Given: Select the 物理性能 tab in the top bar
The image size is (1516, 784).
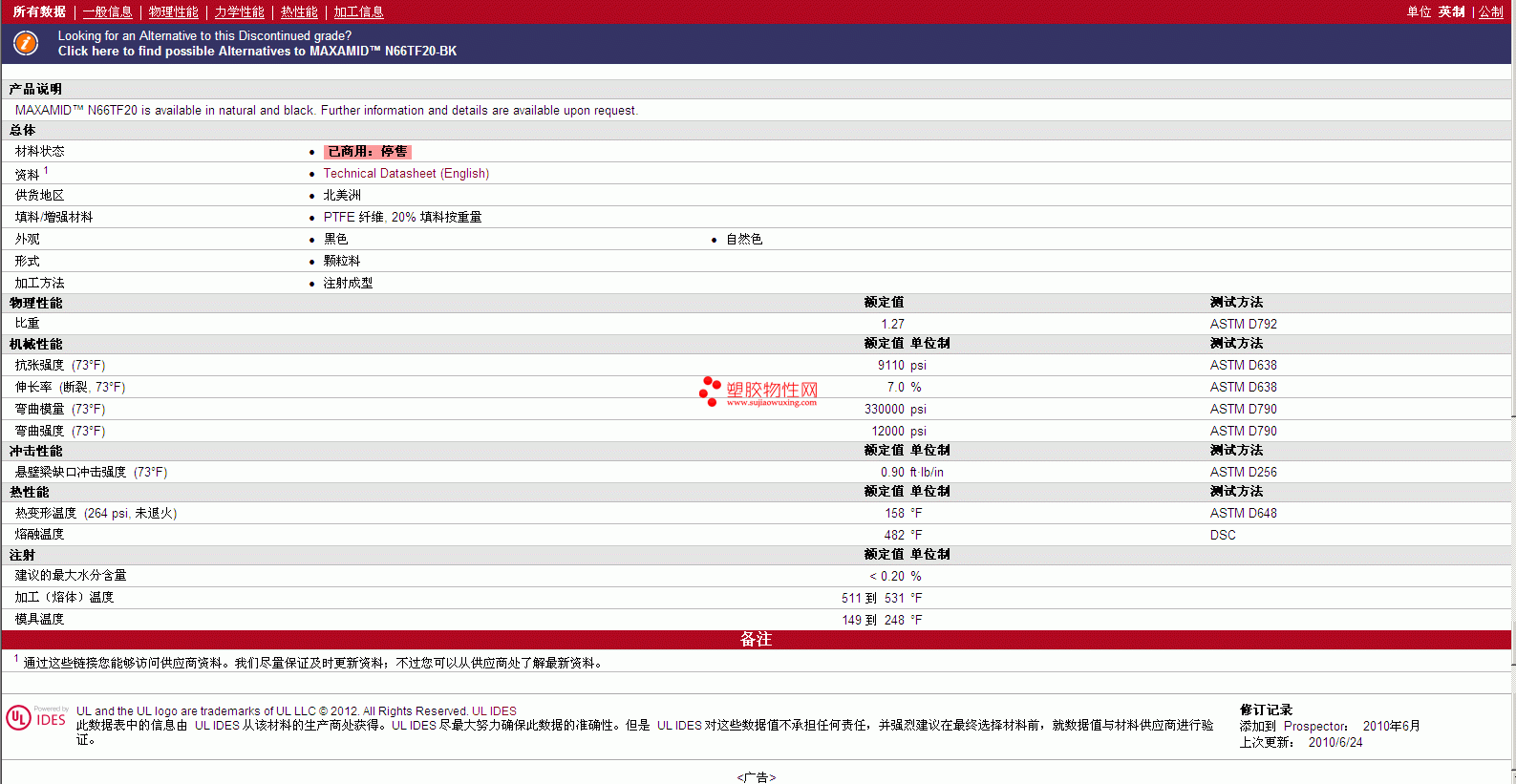Looking at the screenshot, I should click(174, 11).
